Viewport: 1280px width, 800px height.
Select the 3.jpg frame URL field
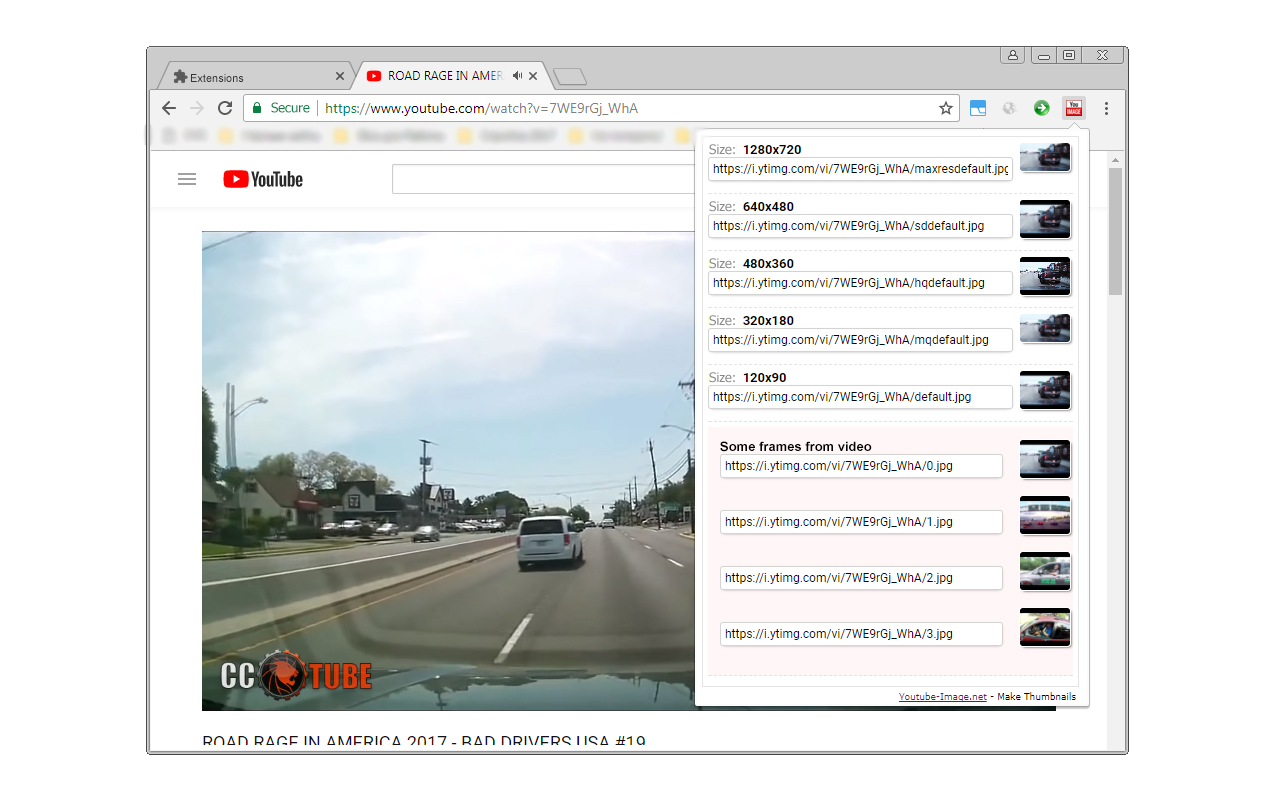861,634
